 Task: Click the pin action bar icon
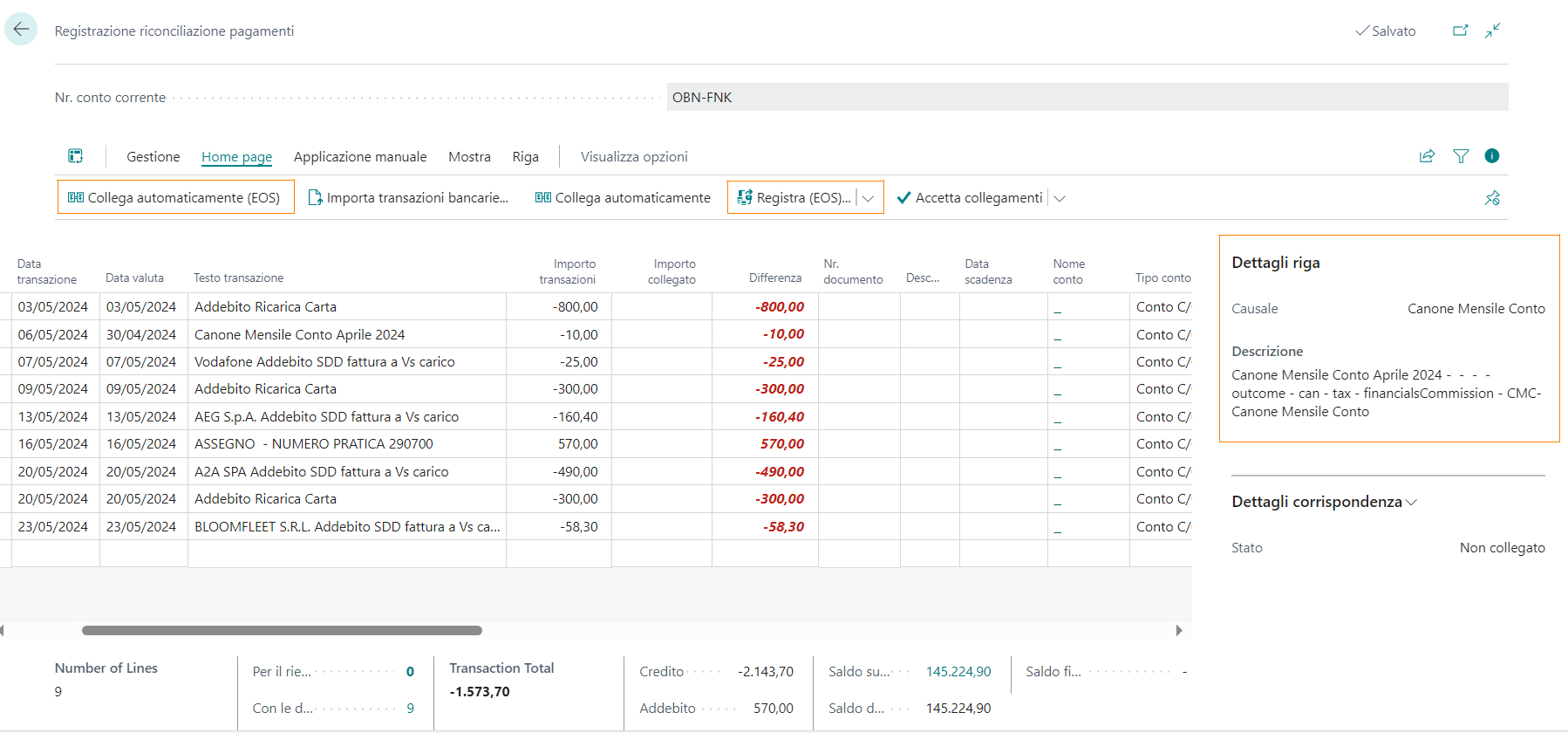click(x=1492, y=198)
